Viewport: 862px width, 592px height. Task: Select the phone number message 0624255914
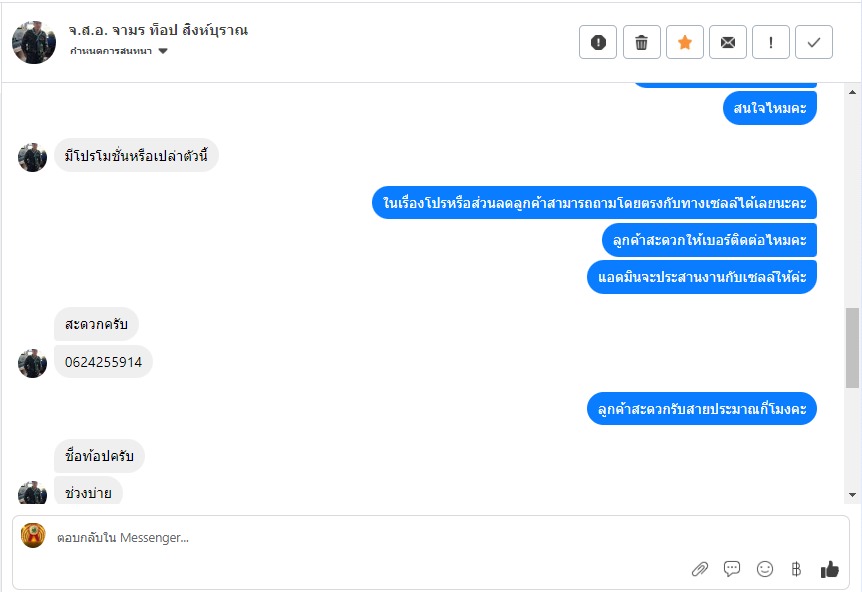103,362
